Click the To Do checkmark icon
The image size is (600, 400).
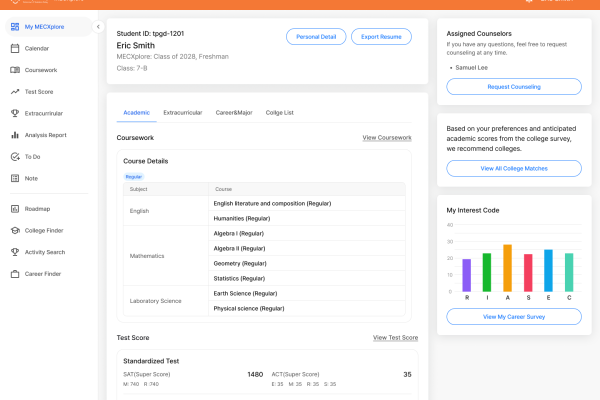(x=15, y=157)
